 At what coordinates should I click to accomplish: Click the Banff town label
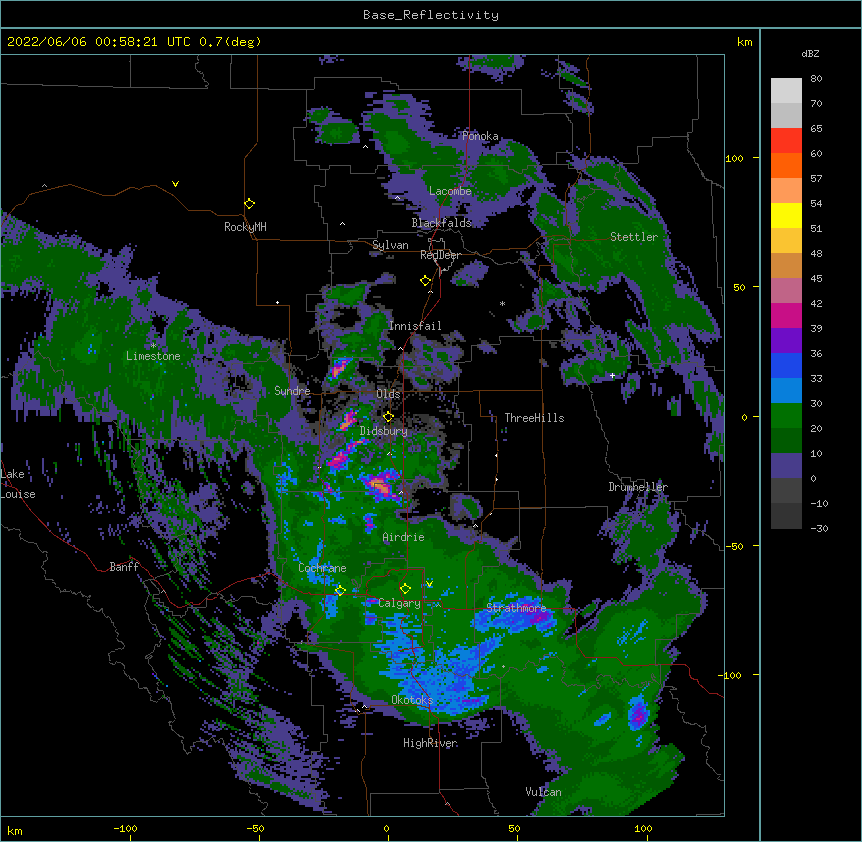[124, 567]
